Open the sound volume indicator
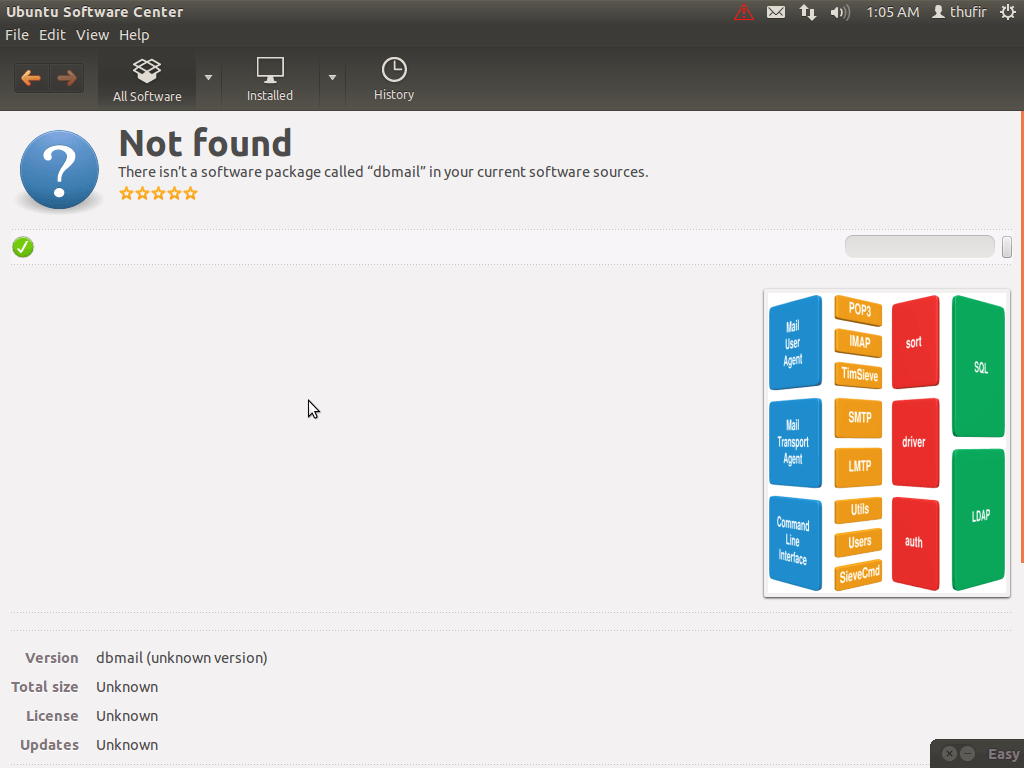1024x768 pixels. point(840,12)
